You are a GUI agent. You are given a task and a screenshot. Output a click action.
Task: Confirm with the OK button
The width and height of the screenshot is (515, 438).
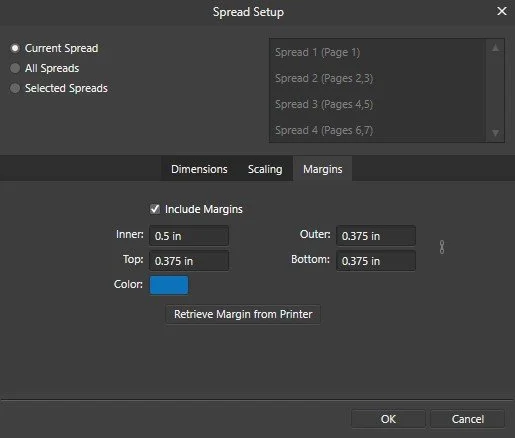(x=388, y=419)
